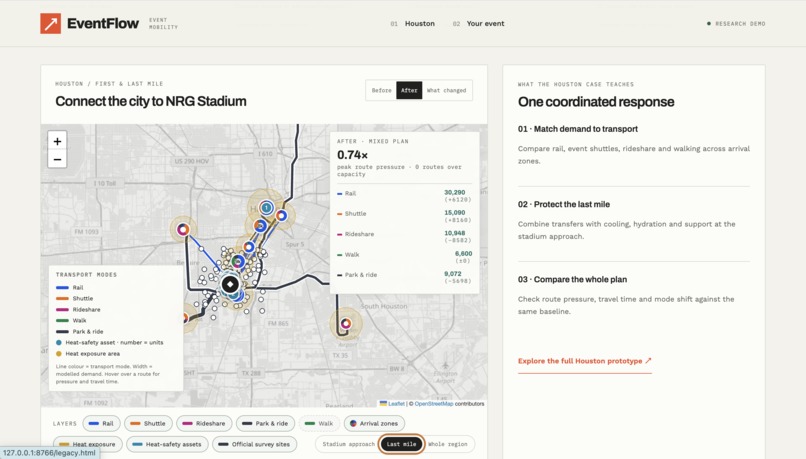Click the 03 · Compare the whole plan heading
Screen dimensions: 806x459
point(572,280)
